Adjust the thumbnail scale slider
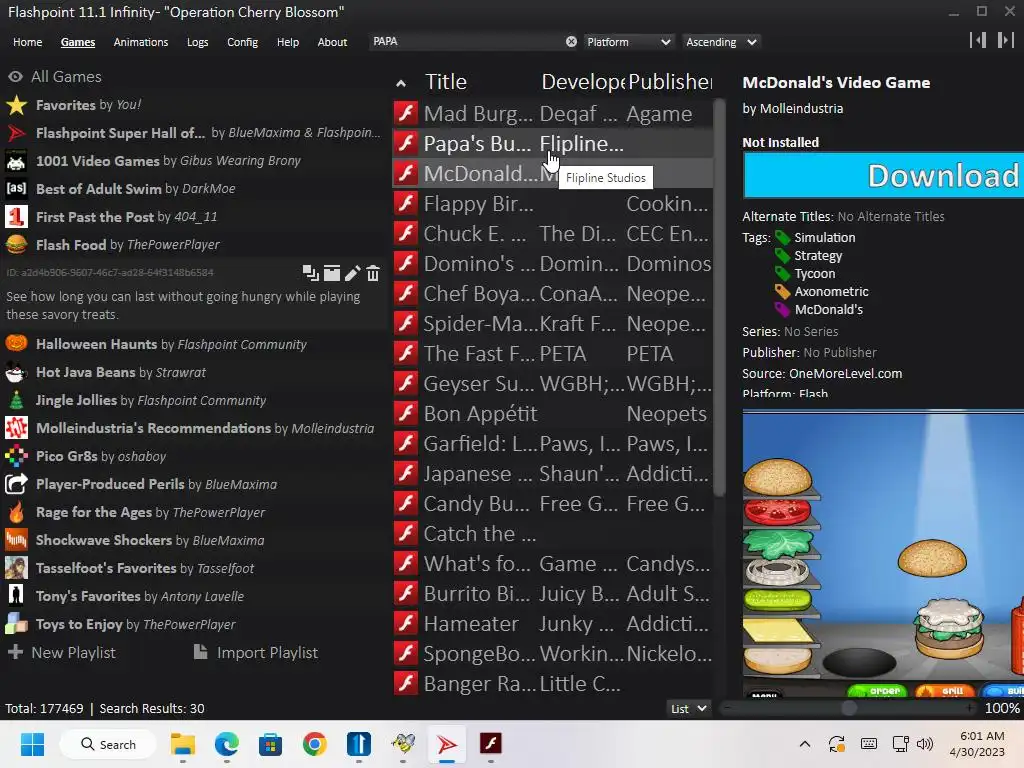Viewport: 1024px width, 768px height. tap(848, 708)
